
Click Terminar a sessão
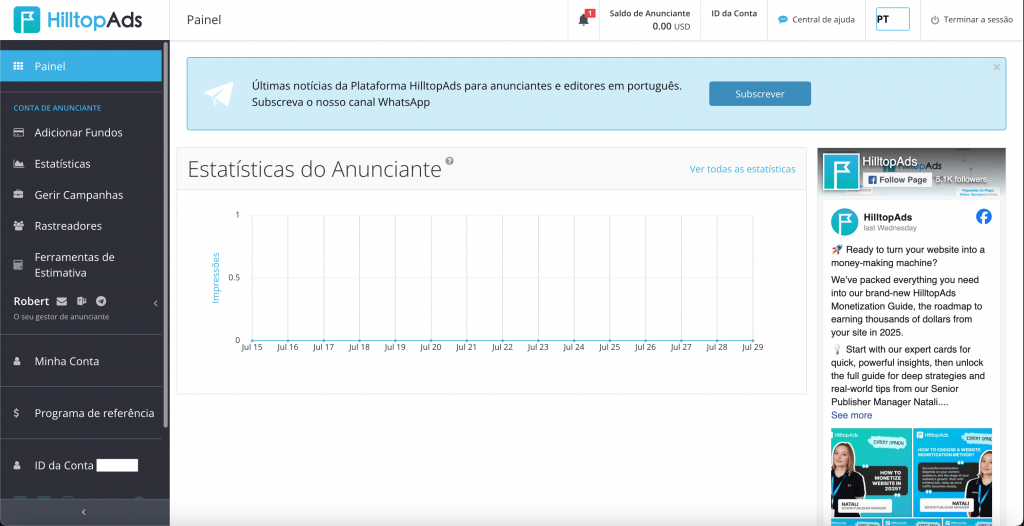coord(978,20)
